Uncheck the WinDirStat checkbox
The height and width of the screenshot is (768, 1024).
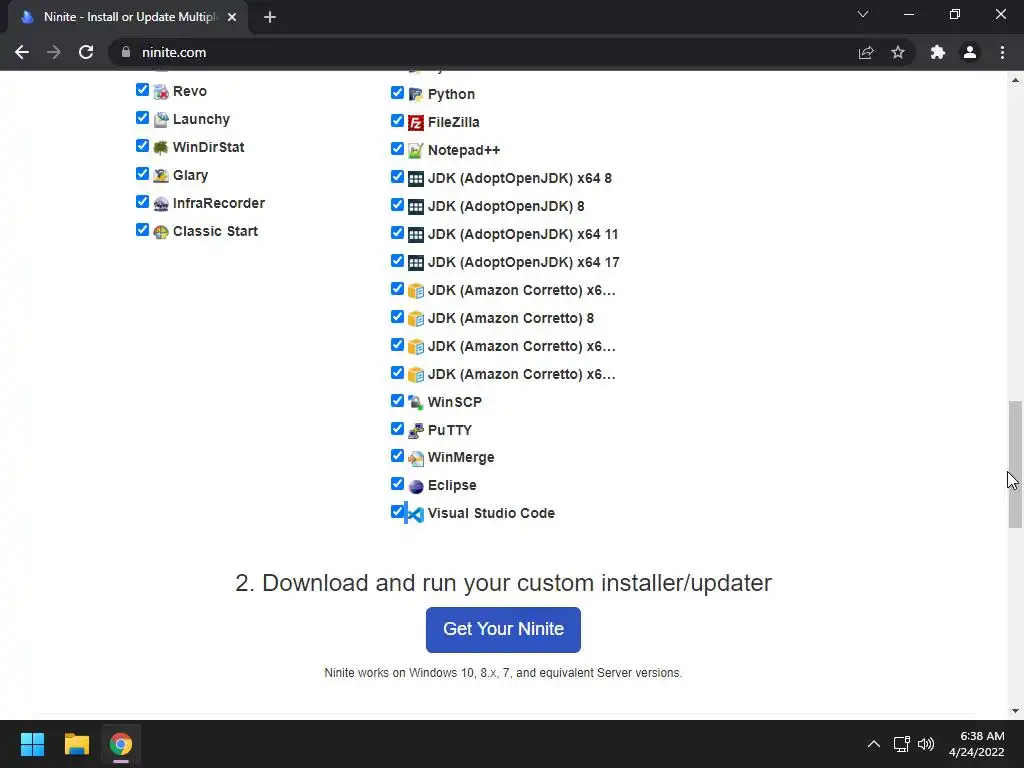click(142, 146)
